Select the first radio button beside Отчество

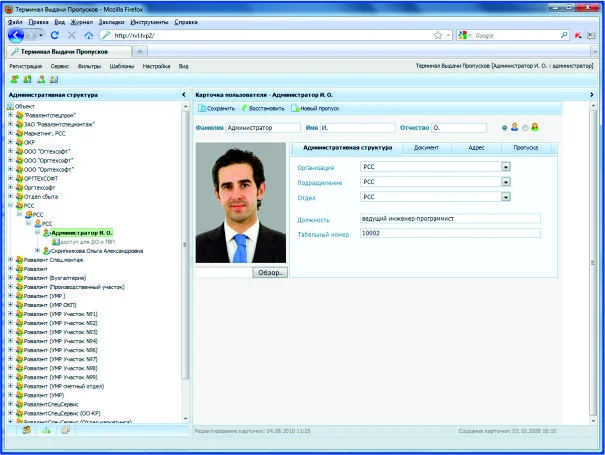click(x=505, y=128)
